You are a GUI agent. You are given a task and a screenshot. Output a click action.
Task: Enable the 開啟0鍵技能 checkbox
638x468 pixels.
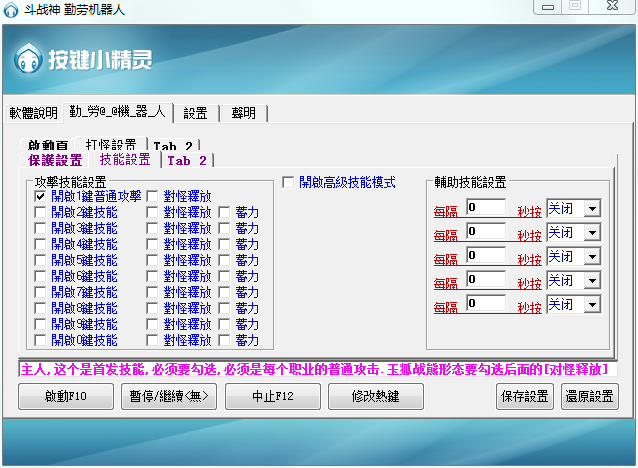click(x=40, y=340)
